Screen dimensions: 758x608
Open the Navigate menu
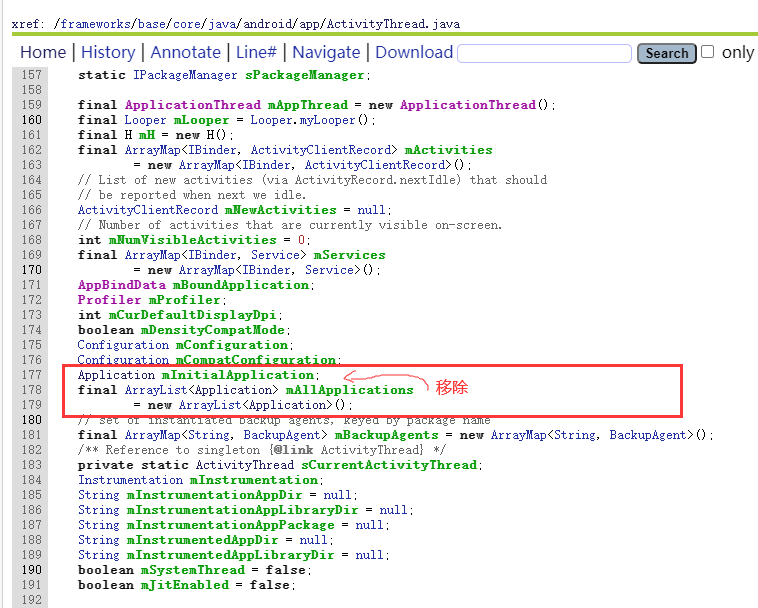coord(326,52)
